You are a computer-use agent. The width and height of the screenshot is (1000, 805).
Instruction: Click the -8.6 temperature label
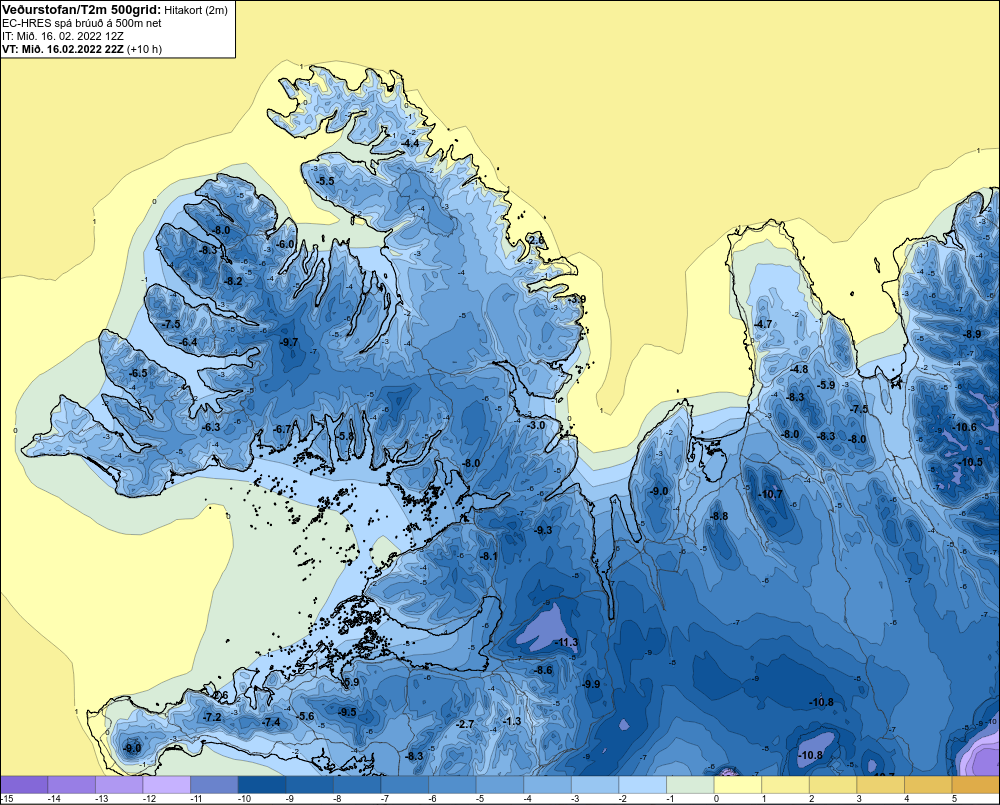pos(543,670)
